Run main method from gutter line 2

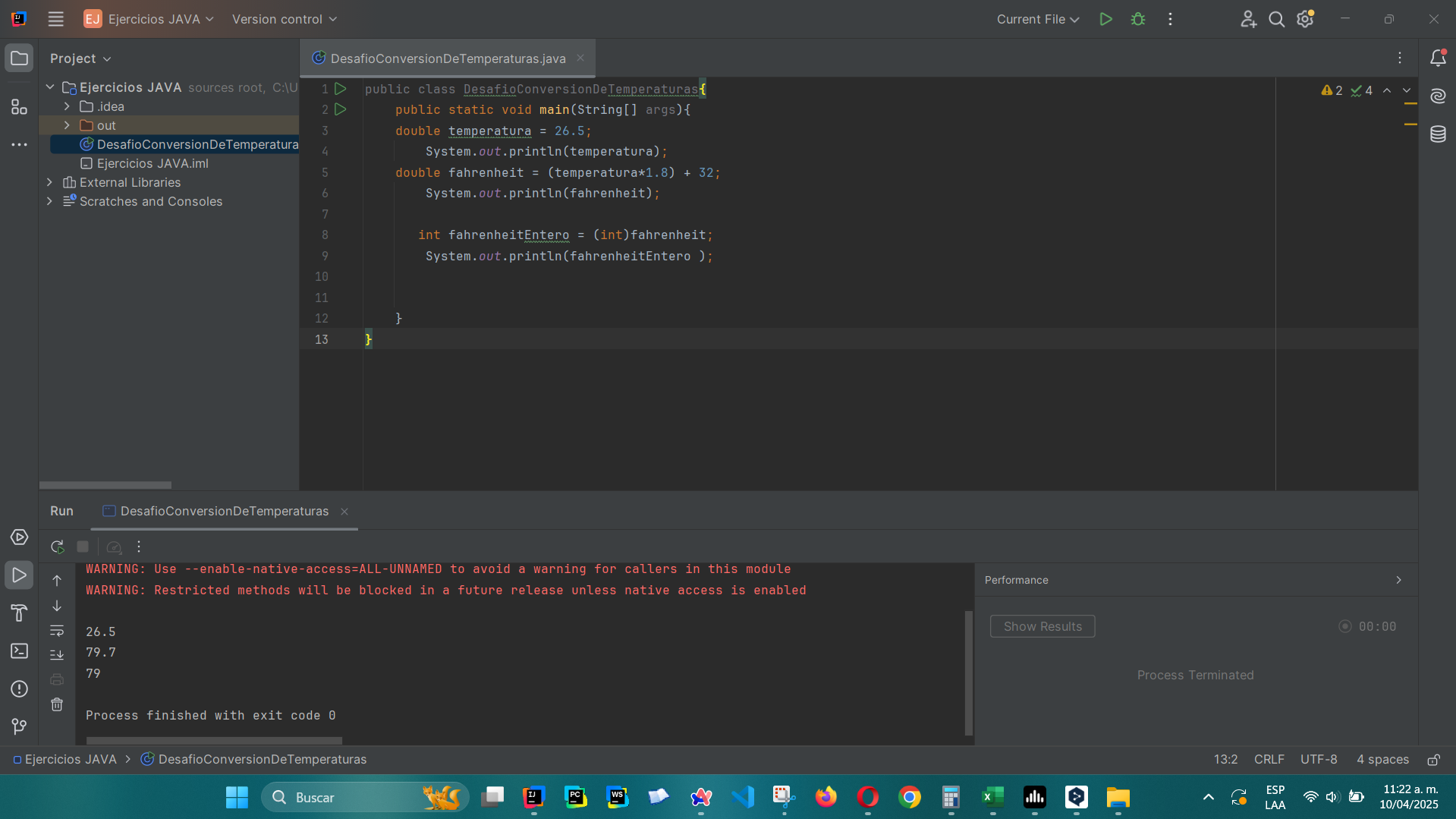[x=341, y=109]
